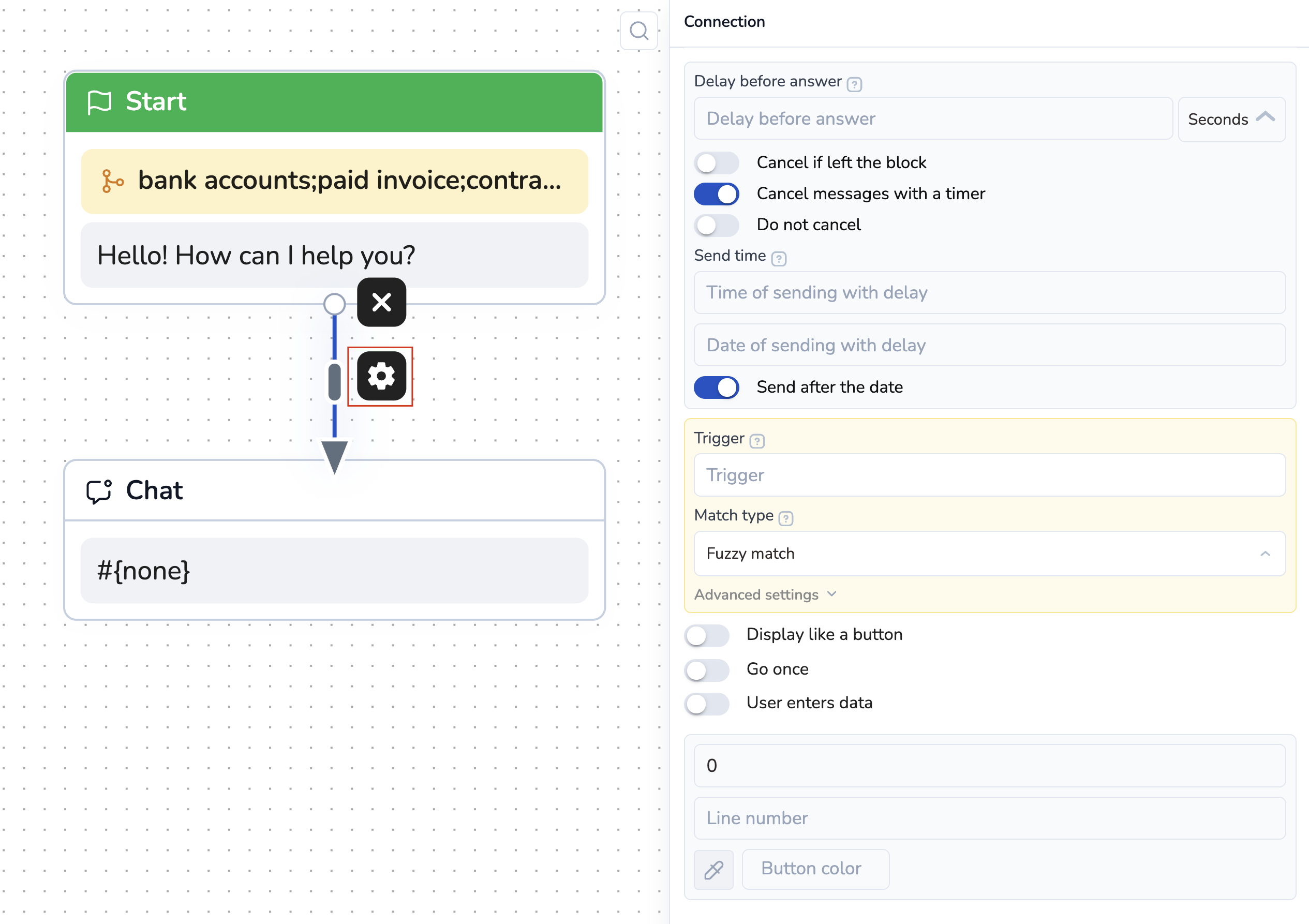Screen dimensions: 1309x924
Task: Turn off Send after the date
Action: (x=716, y=388)
